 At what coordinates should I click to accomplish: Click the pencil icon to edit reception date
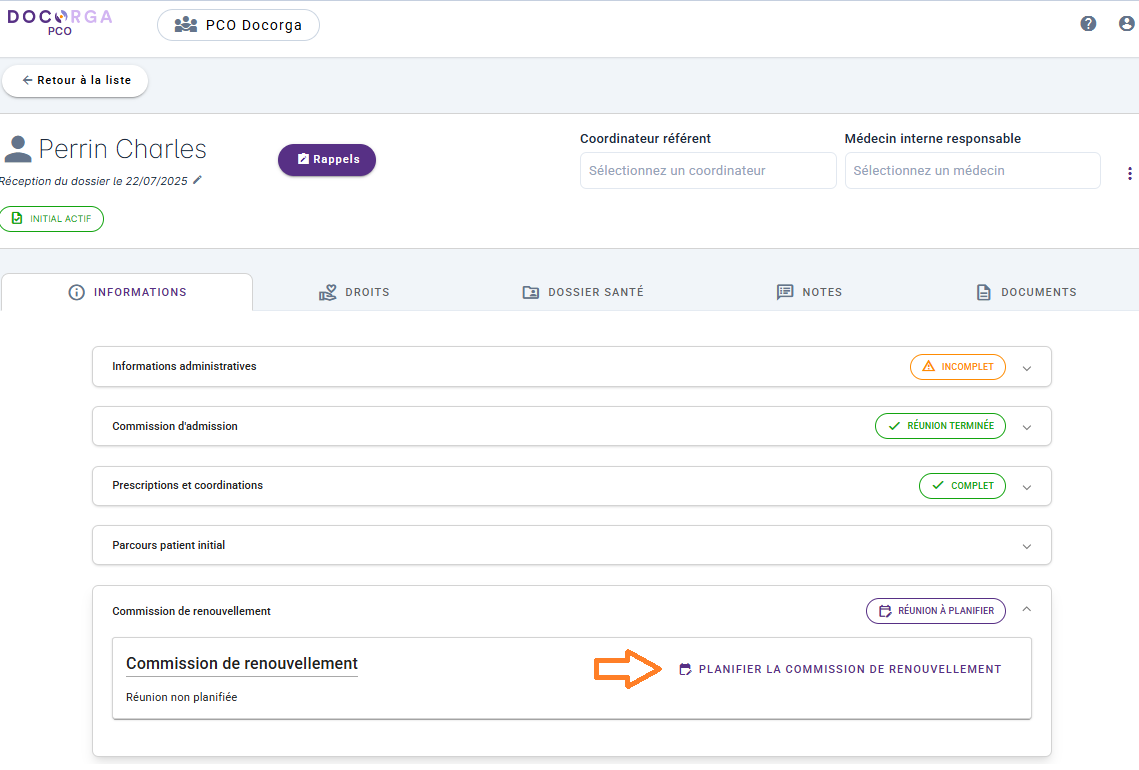coord(197,180)
